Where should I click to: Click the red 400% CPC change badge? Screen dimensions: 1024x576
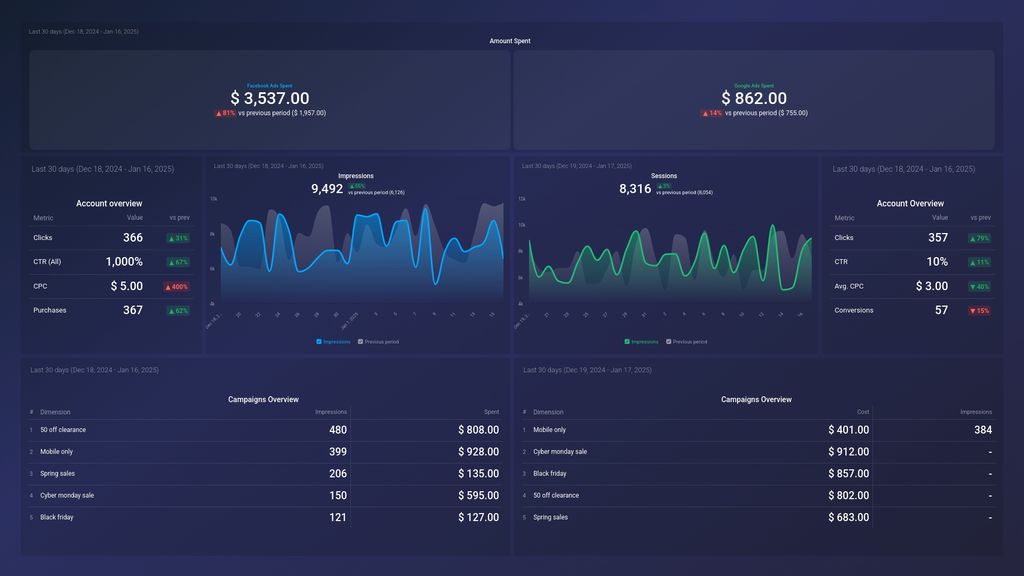[x=176, y=287]
